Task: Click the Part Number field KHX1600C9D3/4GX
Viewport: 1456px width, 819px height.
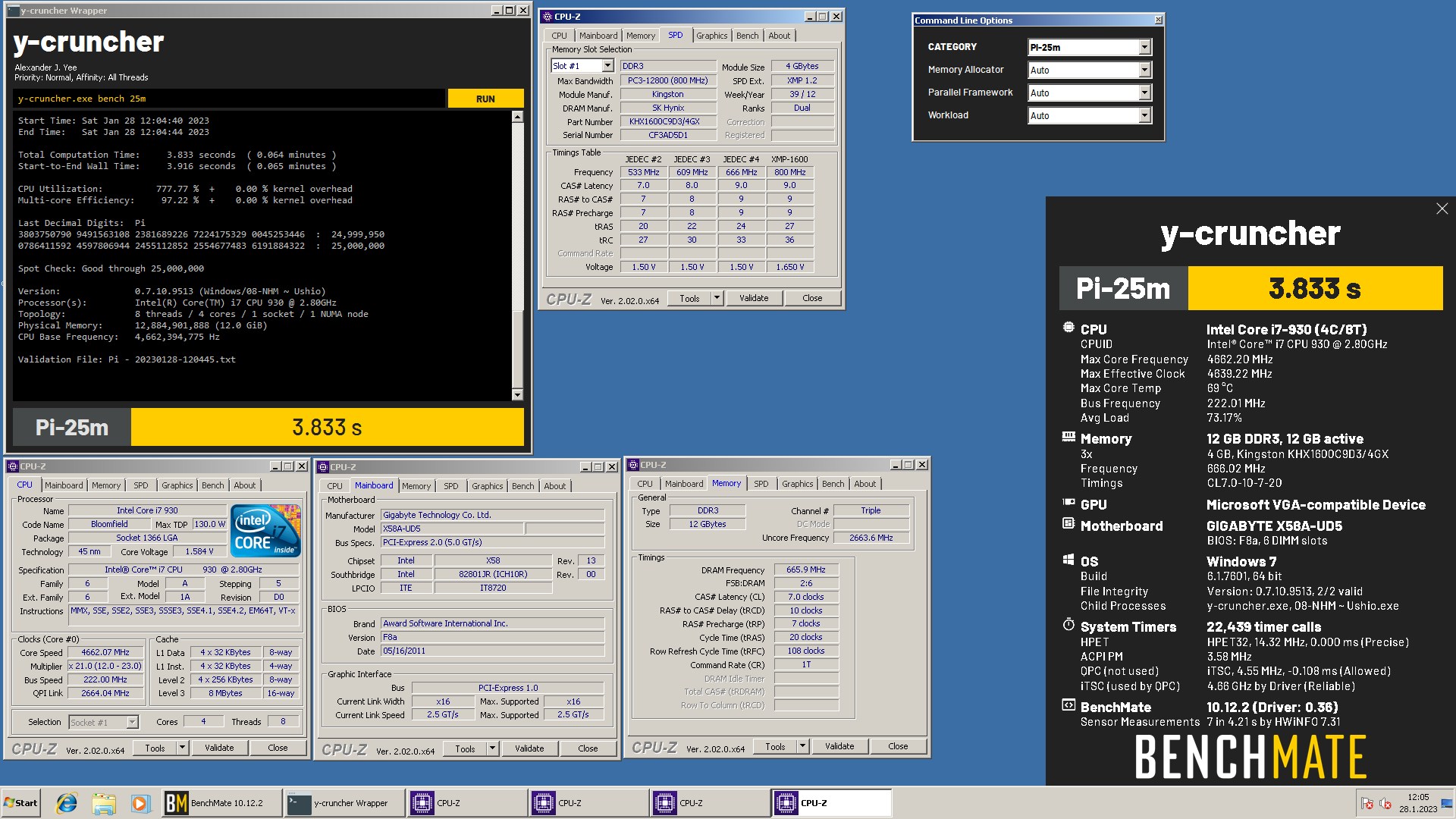Action: click(x=668, y=121)
